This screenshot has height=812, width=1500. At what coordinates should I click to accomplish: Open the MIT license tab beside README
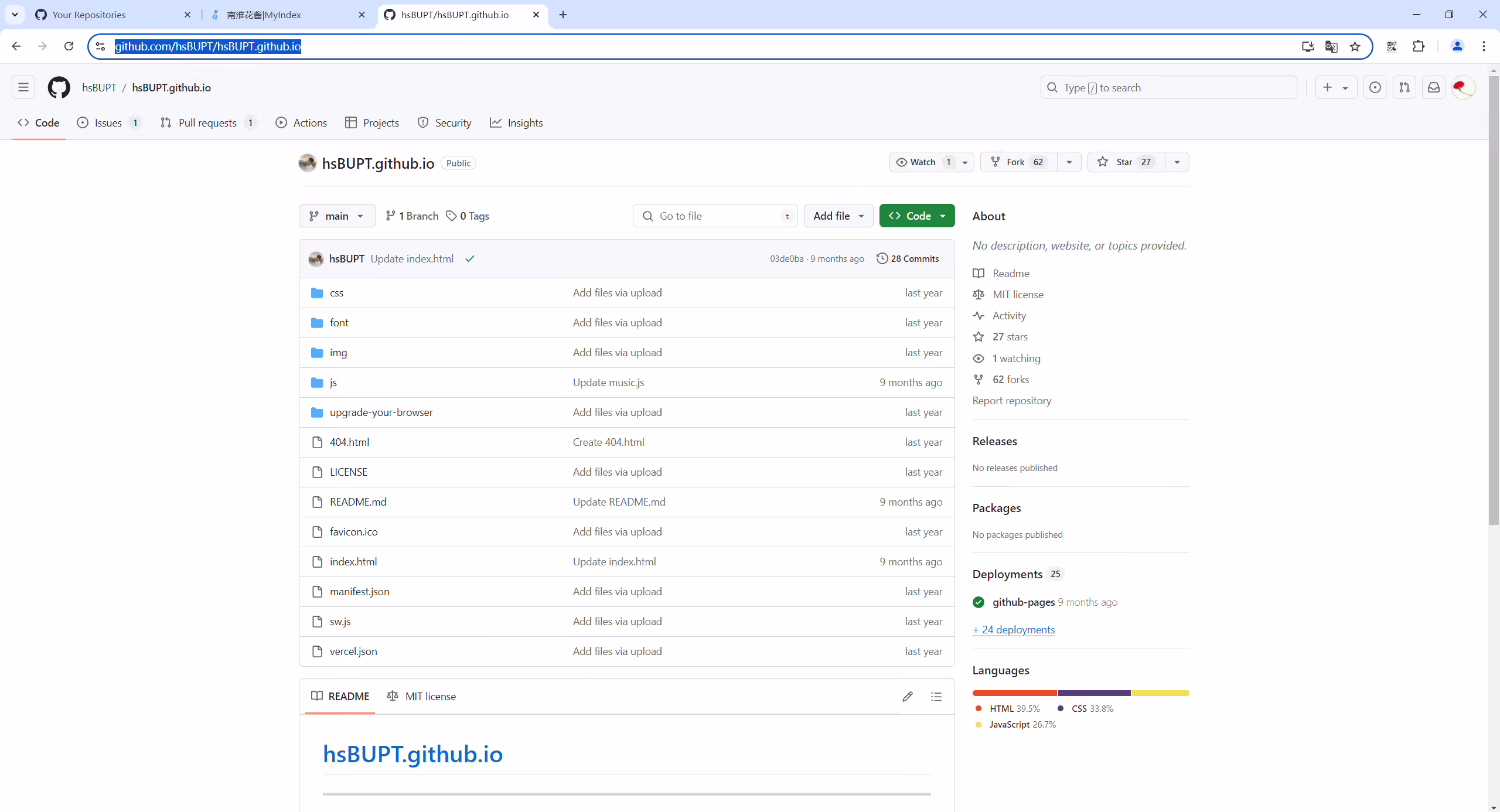coord(422,696)
